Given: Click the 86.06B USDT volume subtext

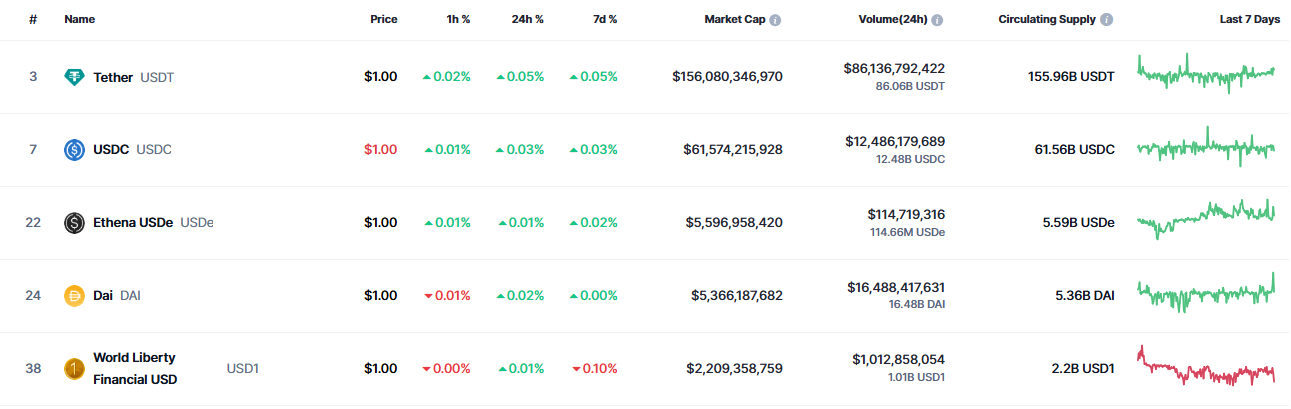Looking at the screenshot, I should (x=910, y=87).
